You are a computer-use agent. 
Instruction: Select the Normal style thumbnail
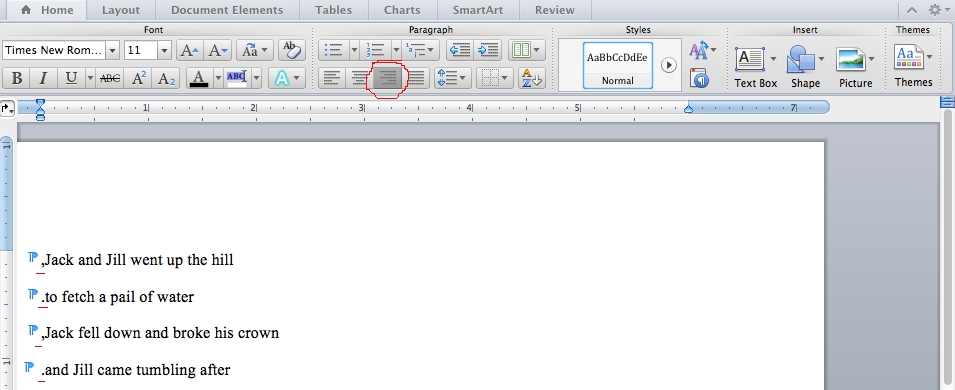(618, 65)
